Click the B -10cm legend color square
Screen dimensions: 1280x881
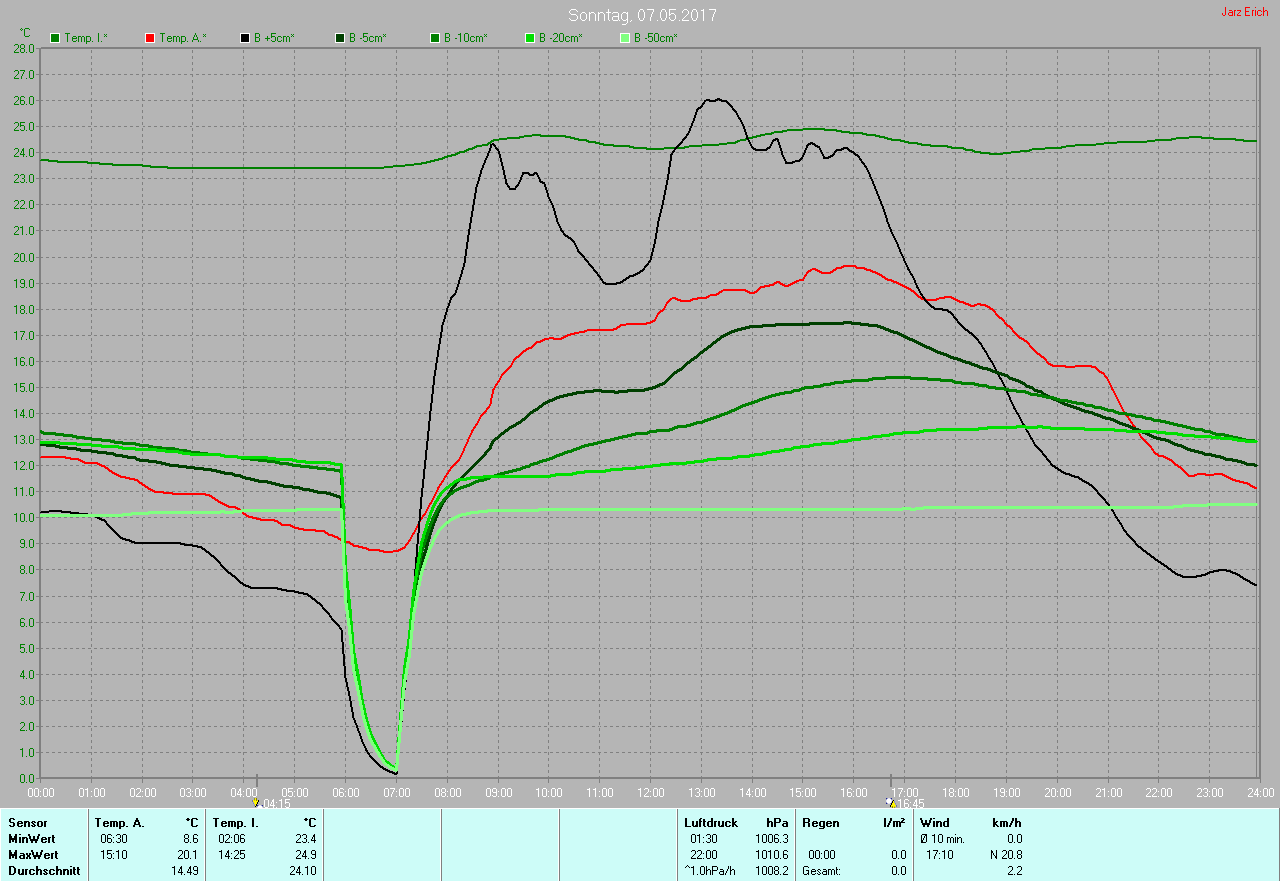(435, 38)
